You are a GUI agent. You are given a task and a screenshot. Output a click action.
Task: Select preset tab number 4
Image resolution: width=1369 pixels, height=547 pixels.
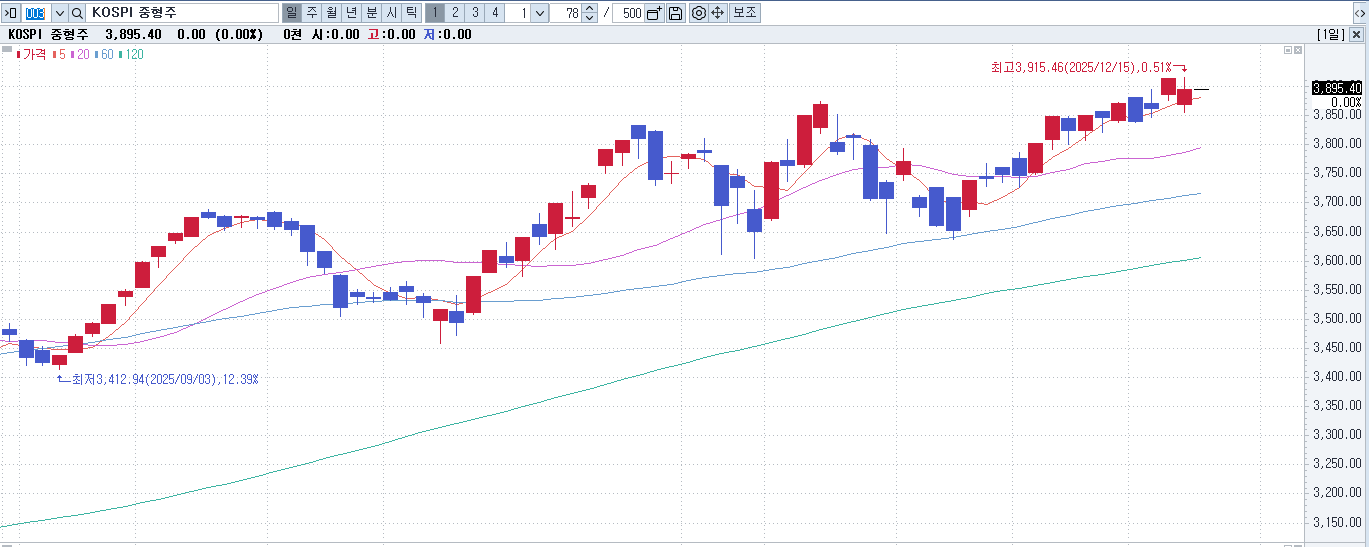click(x=495, y=13)
